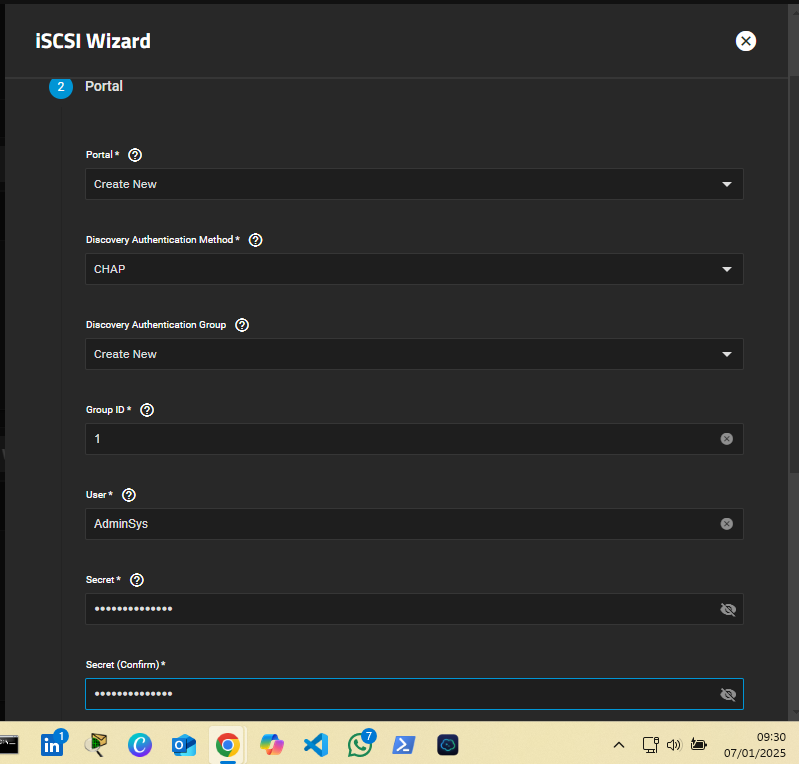Open the terminal app in taskbar
Image resolution: width=799 pixels, height=764 pixels.
[9, 745]
